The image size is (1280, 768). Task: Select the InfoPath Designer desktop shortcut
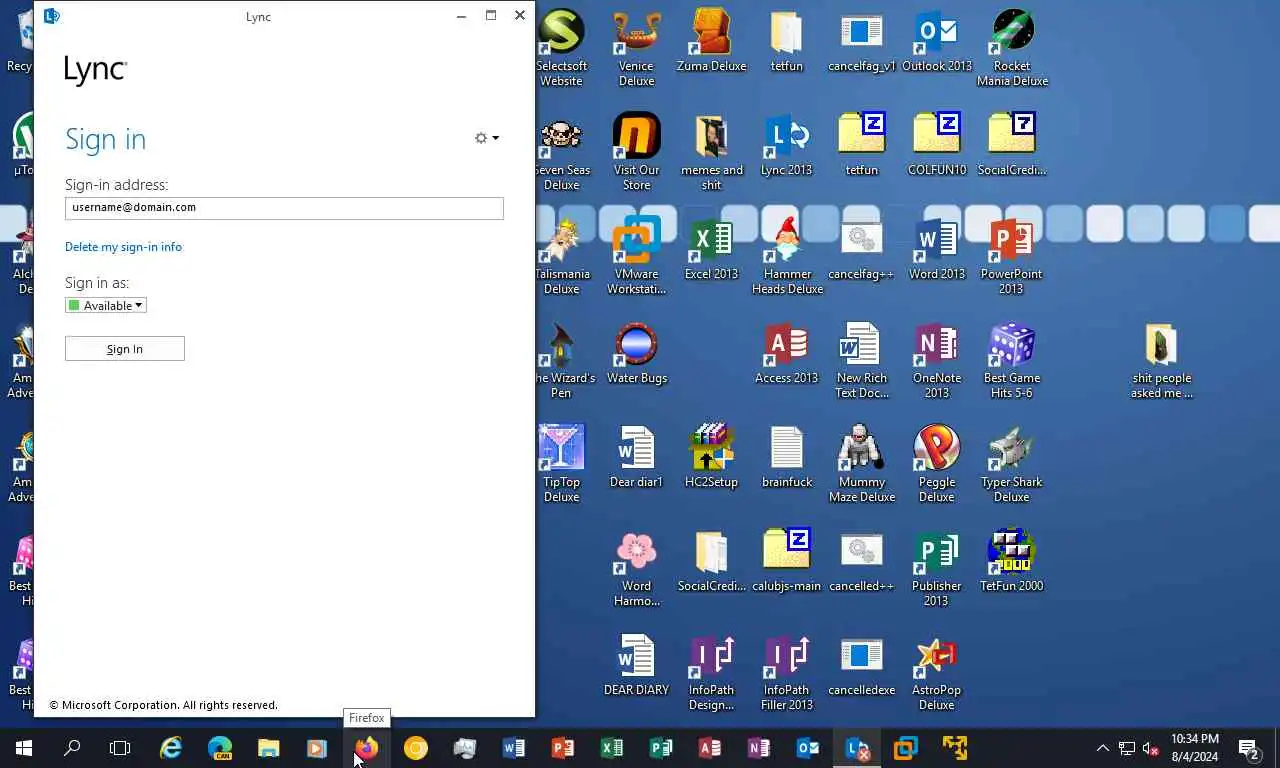point(711,672)
